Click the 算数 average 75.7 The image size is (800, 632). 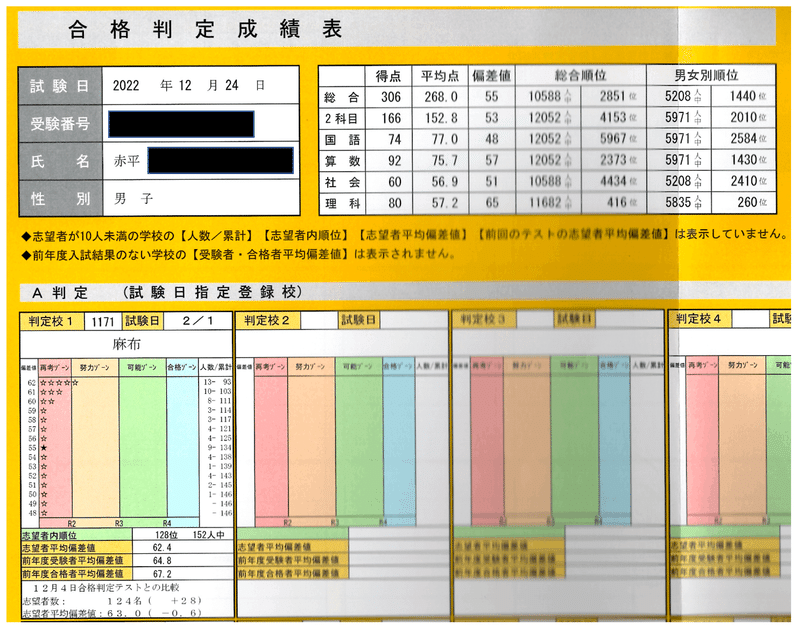point(444,161)
